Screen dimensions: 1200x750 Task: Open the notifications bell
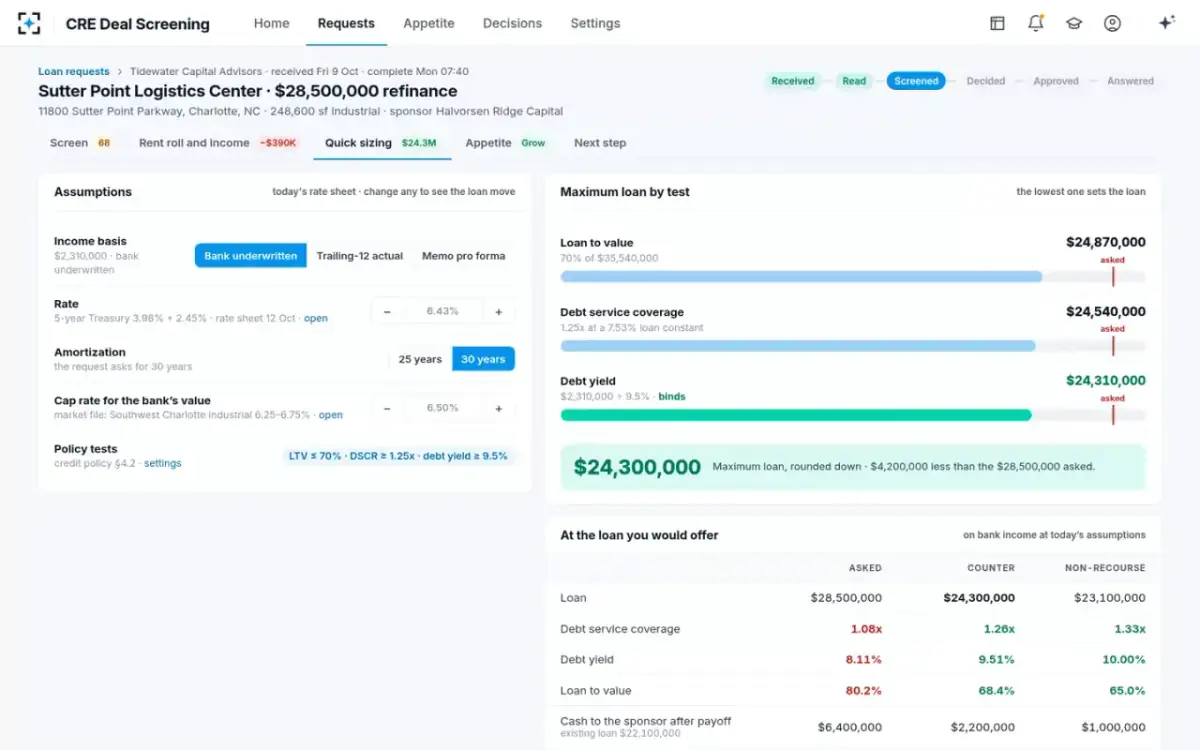coord(1035,23)
